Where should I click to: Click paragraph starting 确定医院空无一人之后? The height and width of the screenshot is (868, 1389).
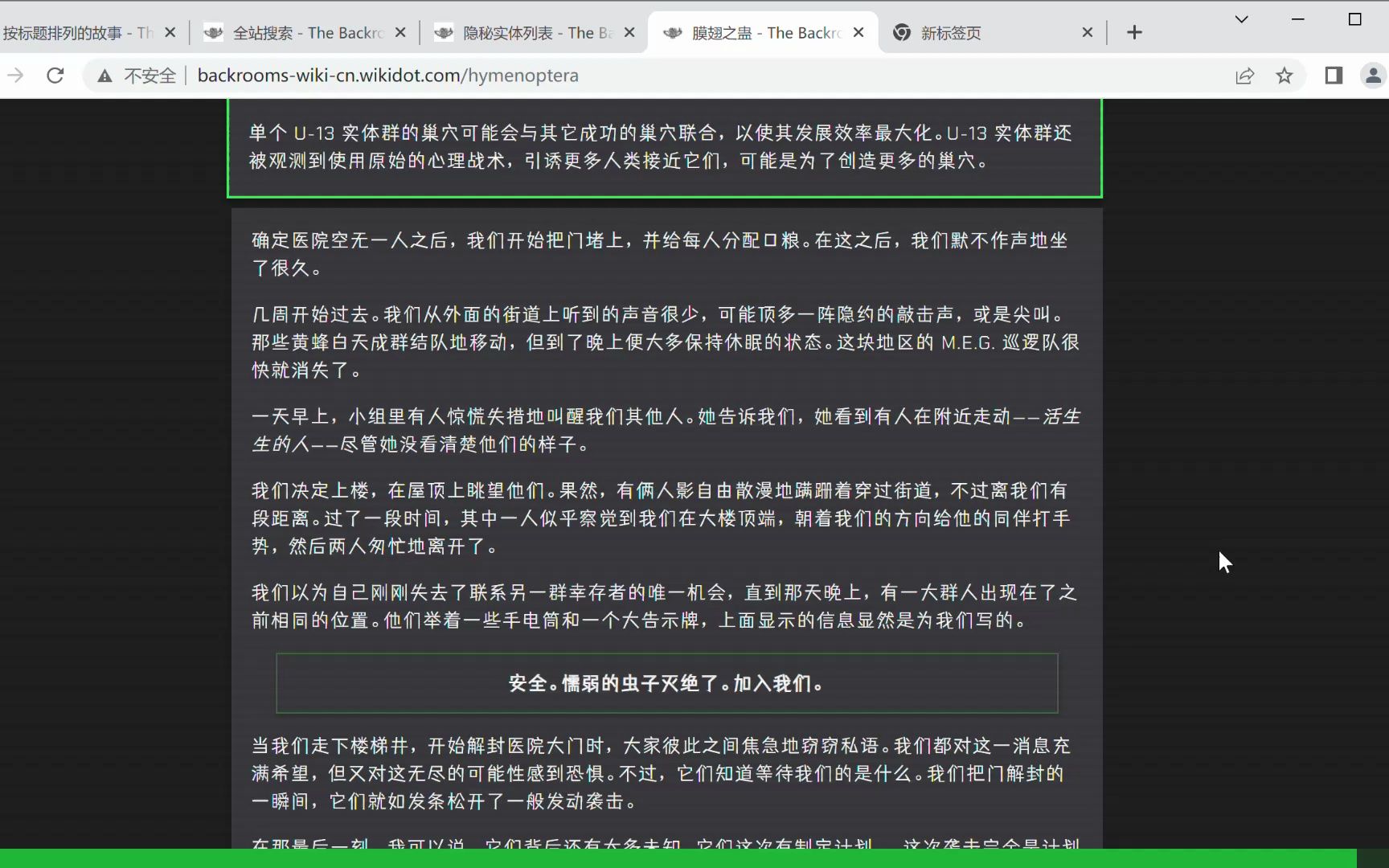tap(660, 254)
